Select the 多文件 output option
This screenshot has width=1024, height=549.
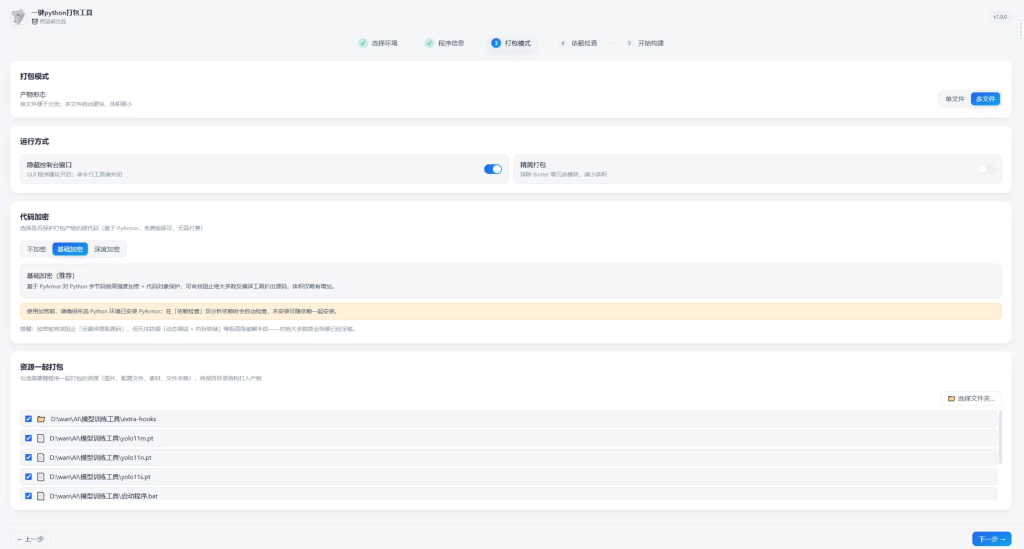click(985, 99)
